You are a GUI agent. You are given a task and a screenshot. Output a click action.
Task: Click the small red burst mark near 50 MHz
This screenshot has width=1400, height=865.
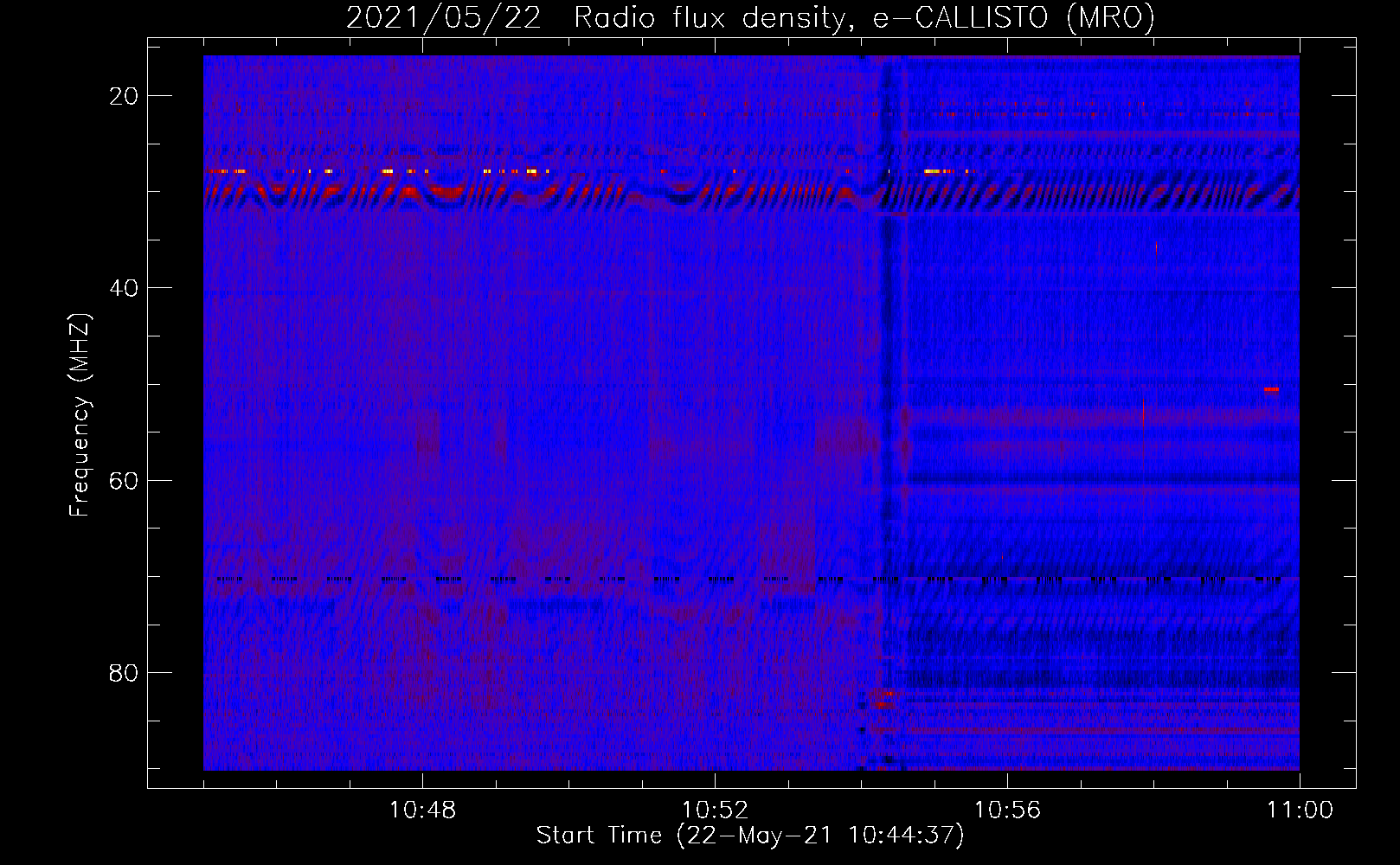(1271, 389)
